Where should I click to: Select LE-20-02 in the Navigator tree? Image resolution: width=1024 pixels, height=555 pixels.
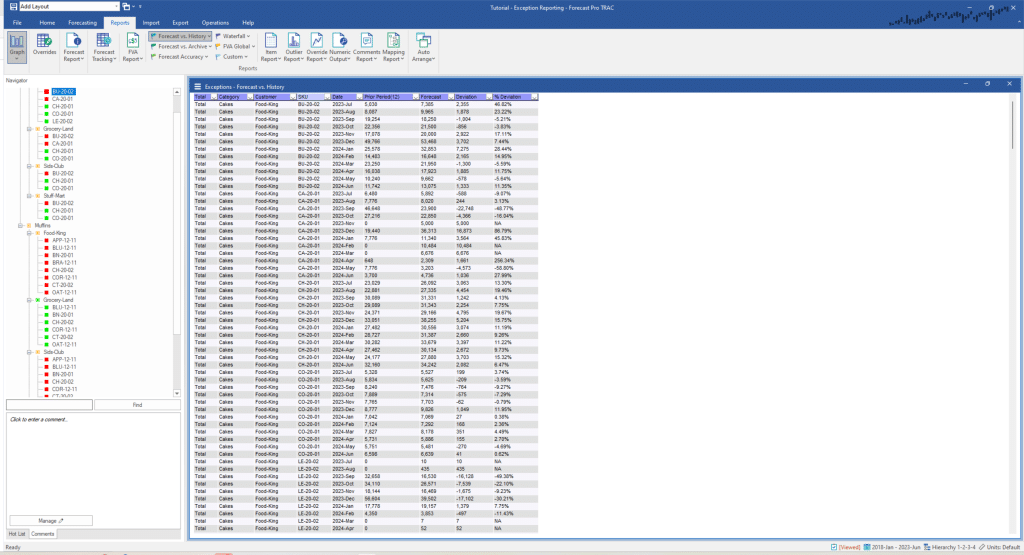[x=62, y=121]
